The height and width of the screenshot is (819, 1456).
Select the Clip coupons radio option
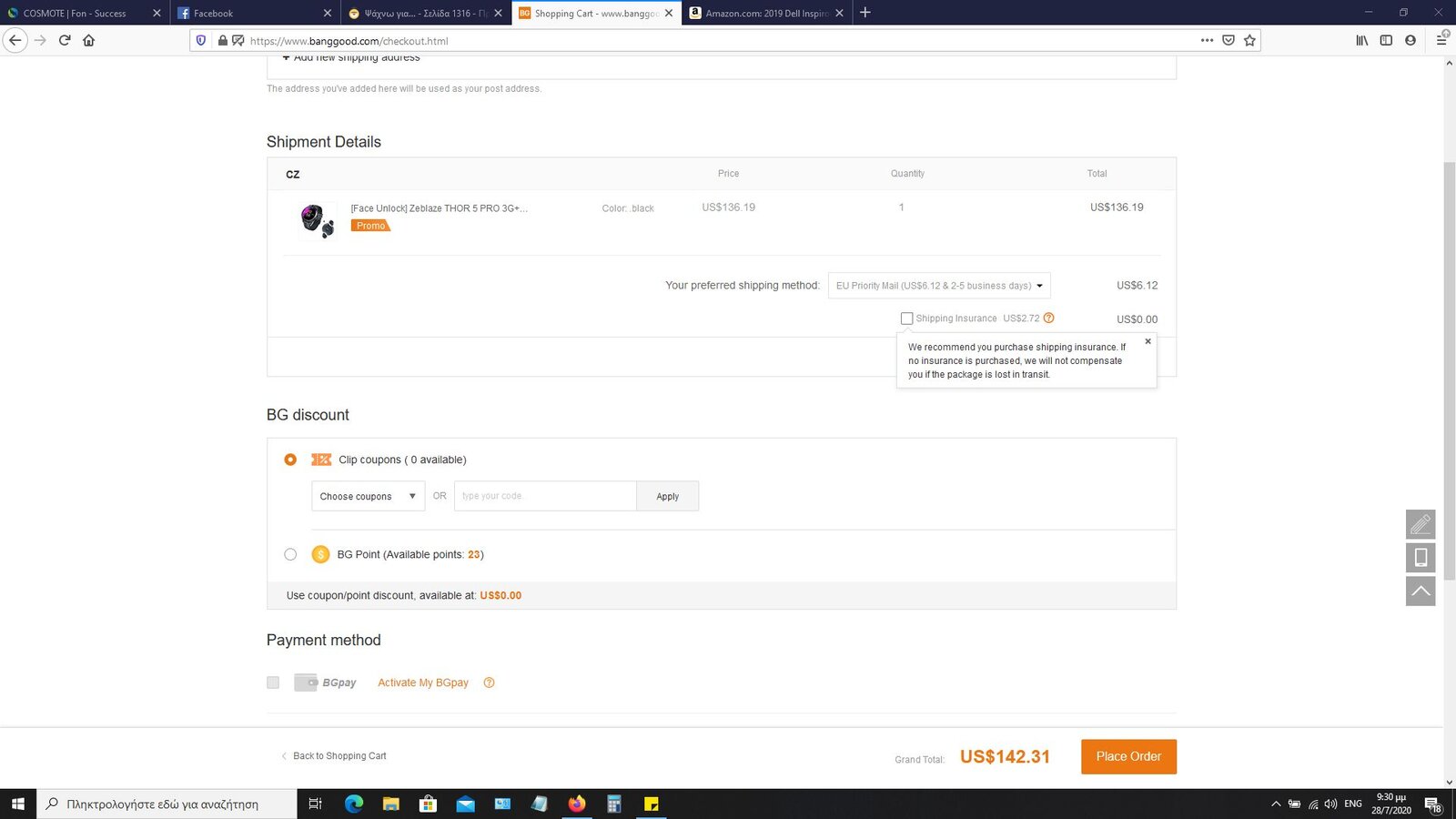tap(290, 460)
